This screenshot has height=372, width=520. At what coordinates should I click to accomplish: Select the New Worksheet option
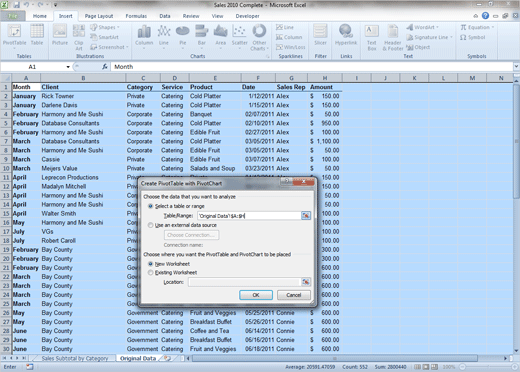(x=169, y=264)
